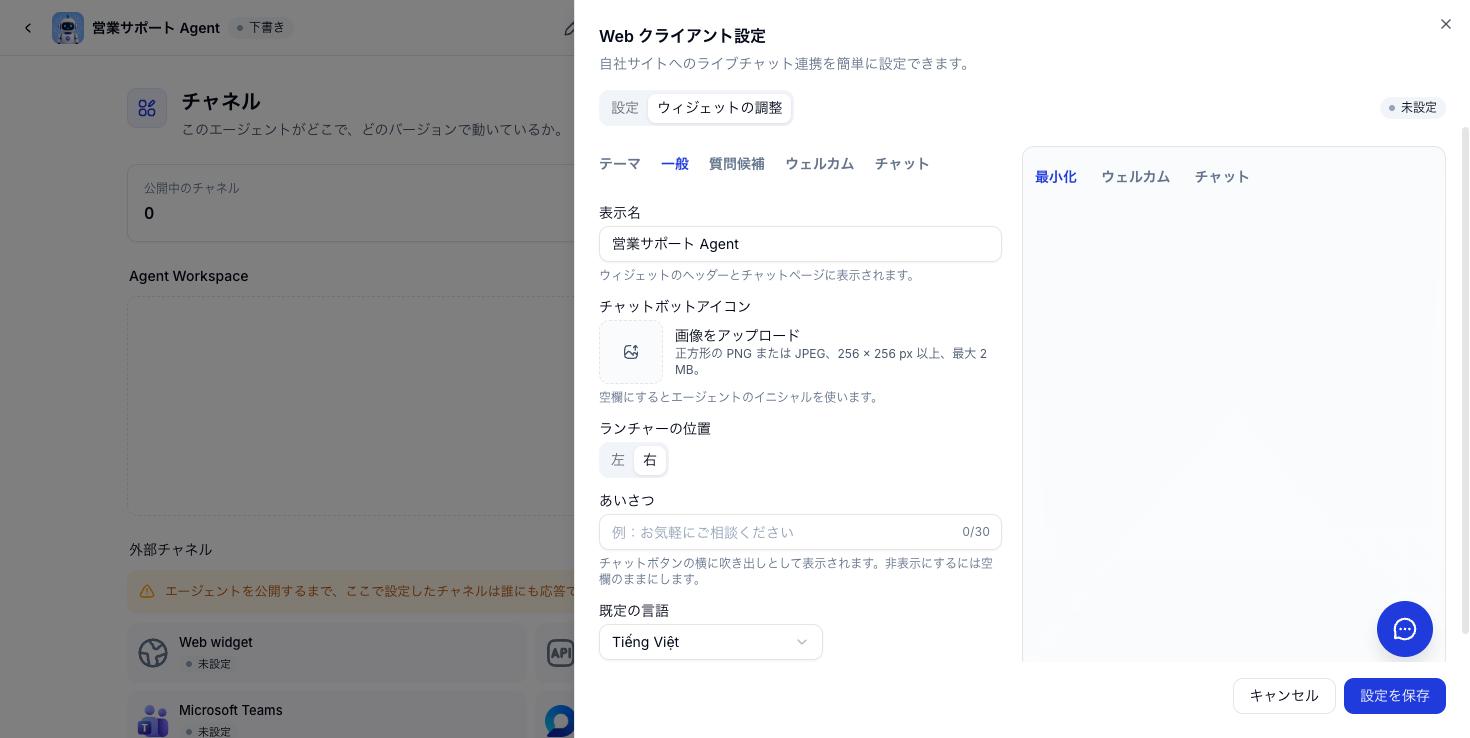This screenshot has height=738, width=1470.
Task: Click the edit pencil icon next to 下書き
Action: pyautogui.click(x=569, y=28)
